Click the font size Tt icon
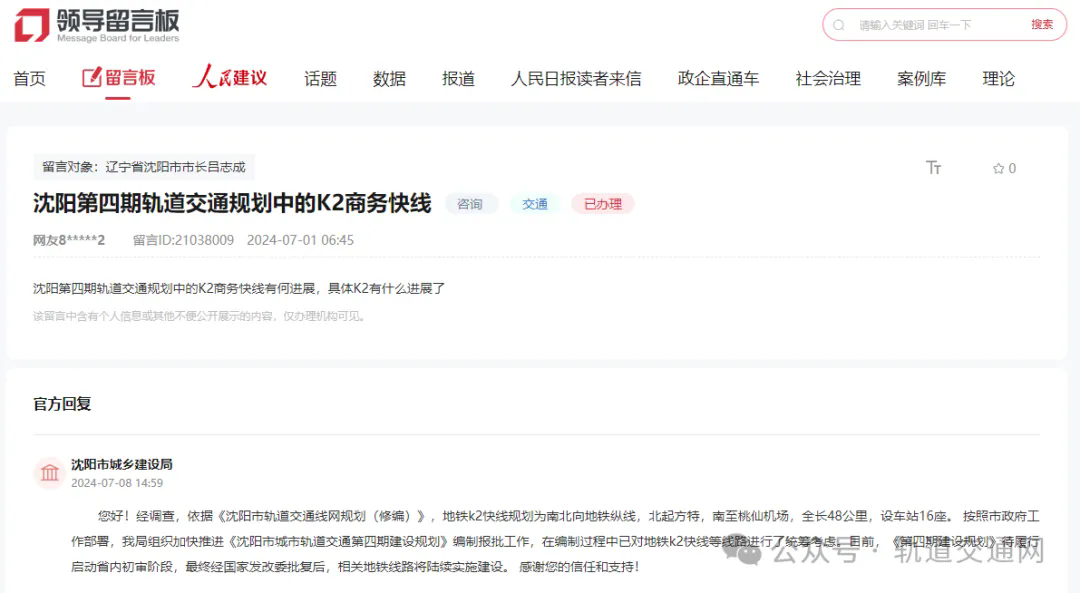1080x593 pixels. click(x=933, y=168)
